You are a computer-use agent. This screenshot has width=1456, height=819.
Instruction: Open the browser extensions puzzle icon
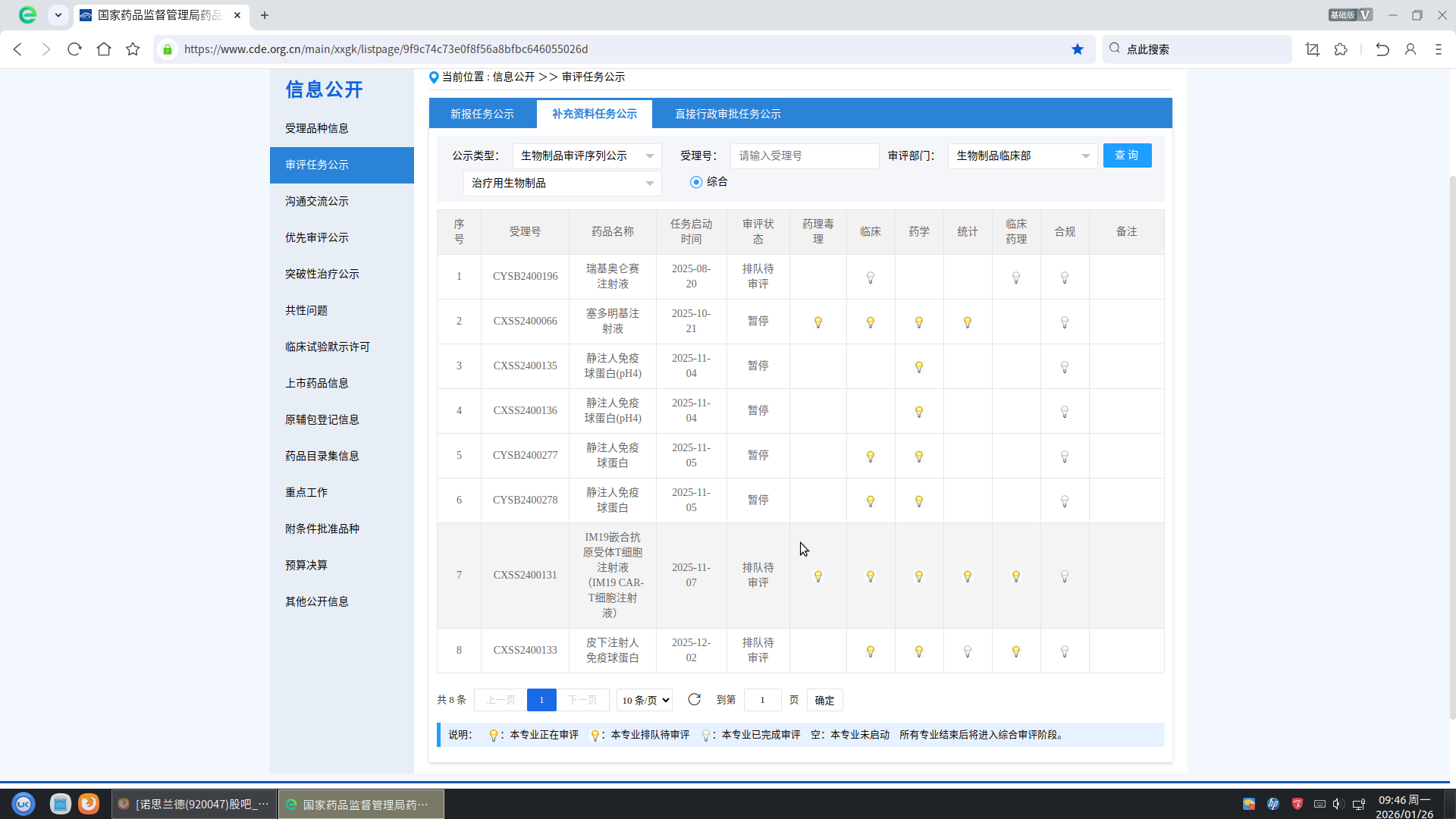(1341, 49)
